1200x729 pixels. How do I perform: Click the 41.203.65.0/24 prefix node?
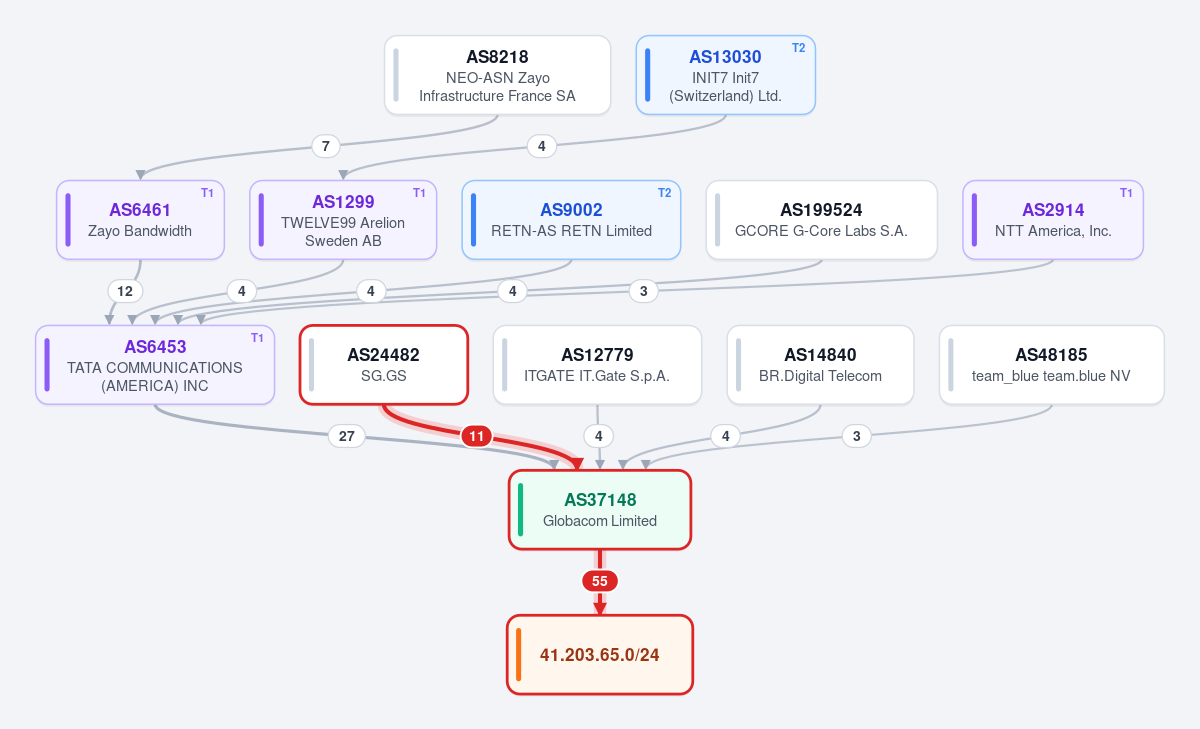point(600,655)
